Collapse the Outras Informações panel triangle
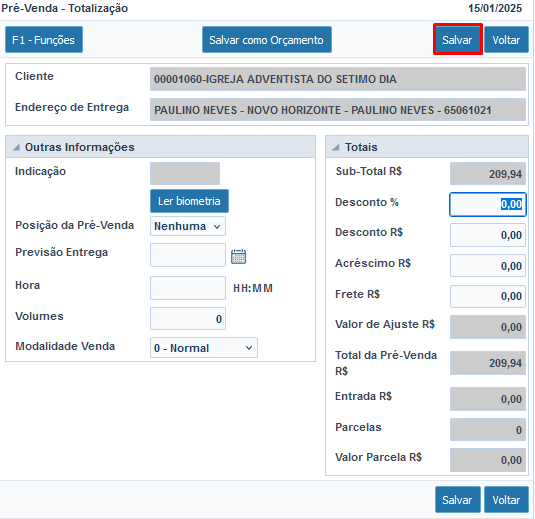The height and width of the screenshot is (519, 535). 16,147
